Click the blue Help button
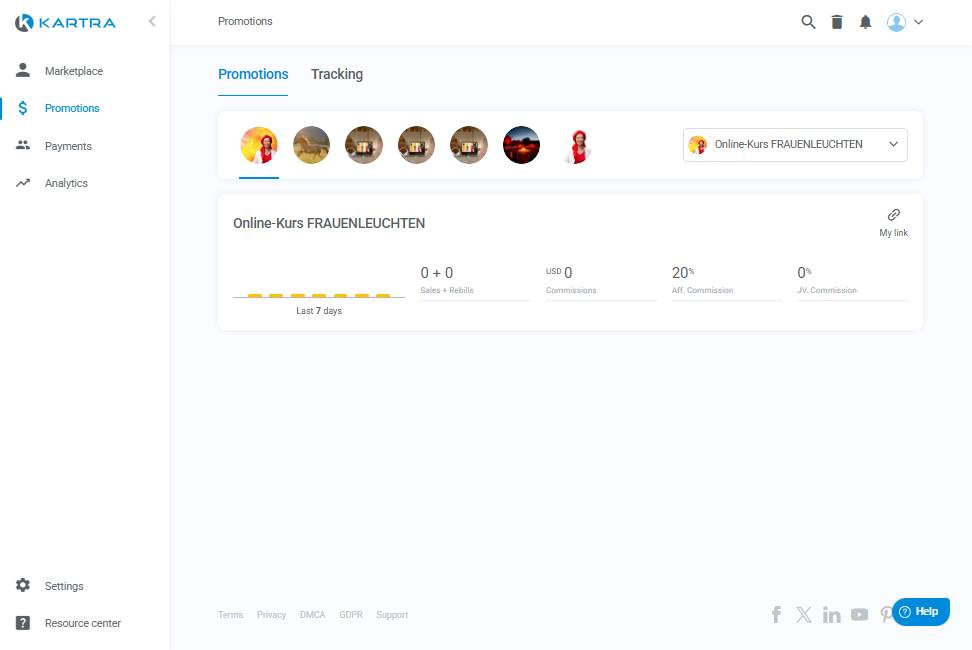 coord(921,612)
